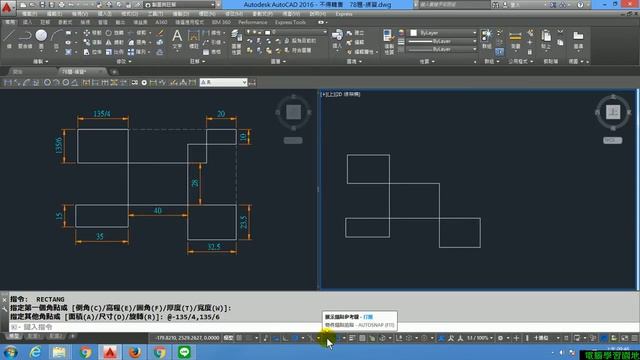The height and width of the screenshot is (360, 640).
Task: Switch to the Performance ribbon tab
Action: pyautogui.click(x=252, y=22)
